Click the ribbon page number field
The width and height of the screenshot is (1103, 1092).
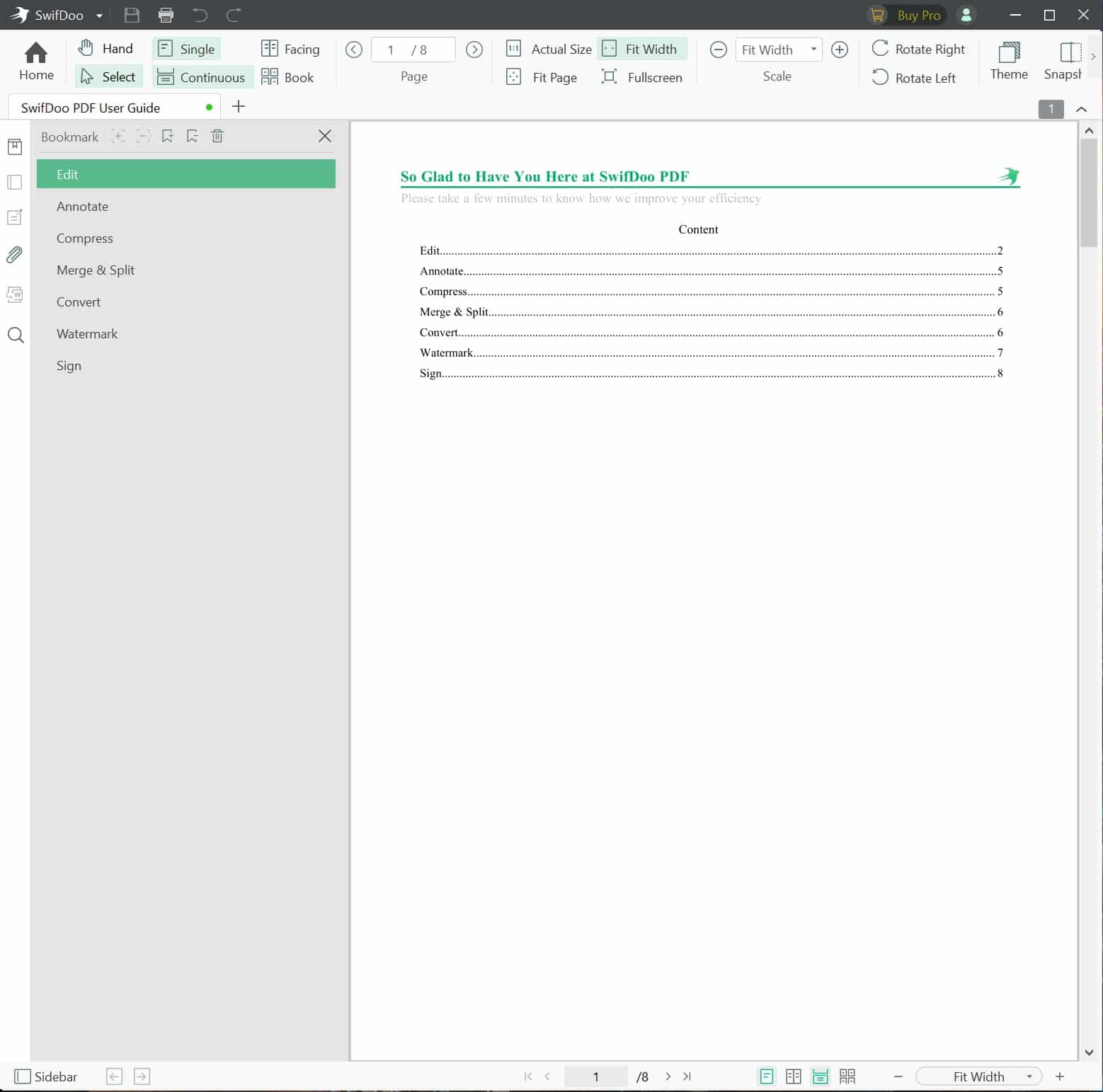pos(413,50)
